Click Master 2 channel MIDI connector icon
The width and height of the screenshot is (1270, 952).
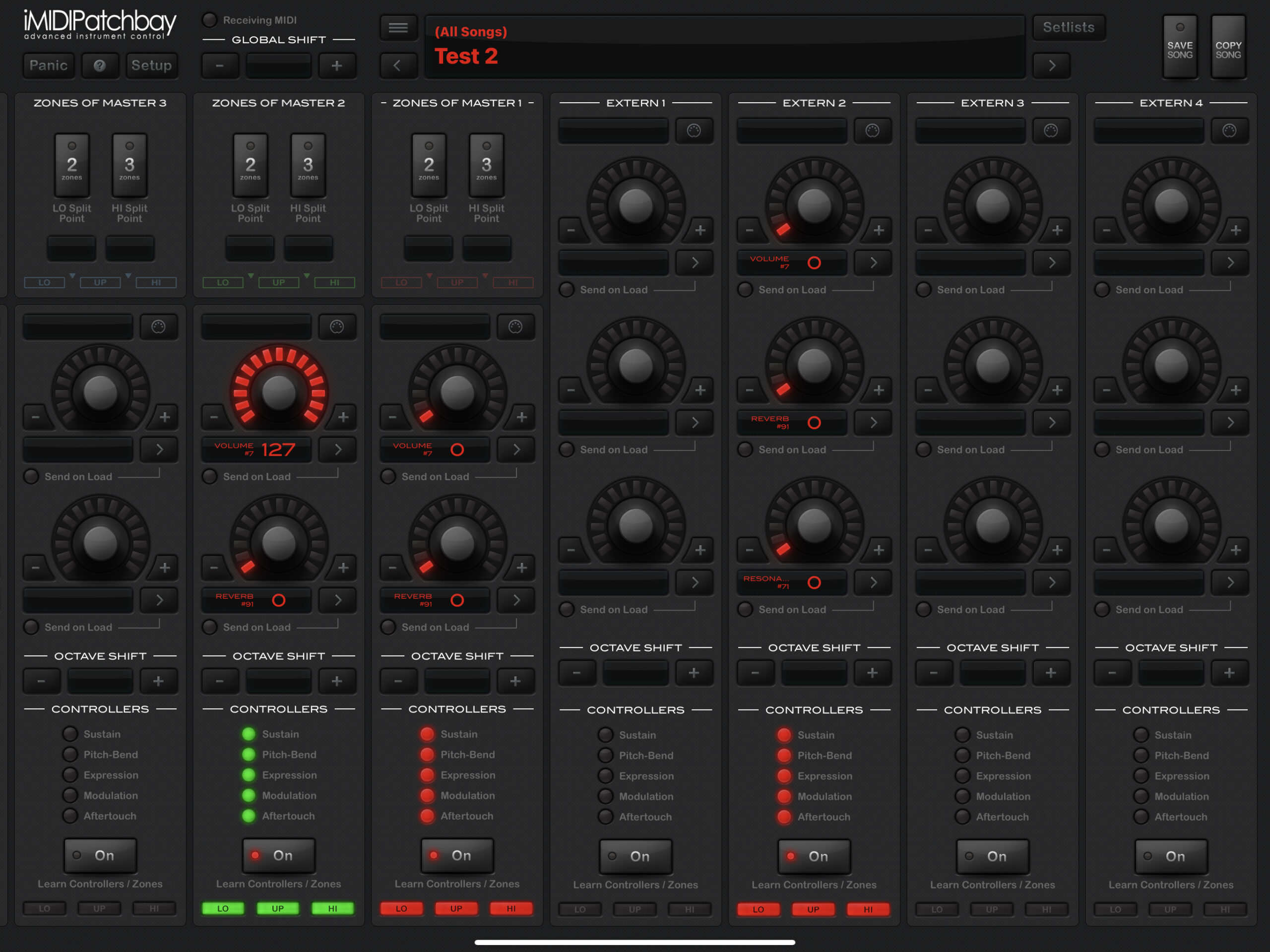pos(337,327)
